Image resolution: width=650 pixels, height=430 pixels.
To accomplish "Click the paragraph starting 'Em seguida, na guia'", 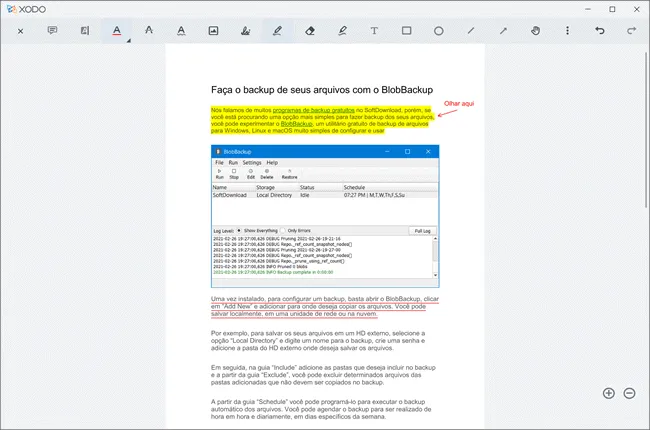I will coord(323,375).
